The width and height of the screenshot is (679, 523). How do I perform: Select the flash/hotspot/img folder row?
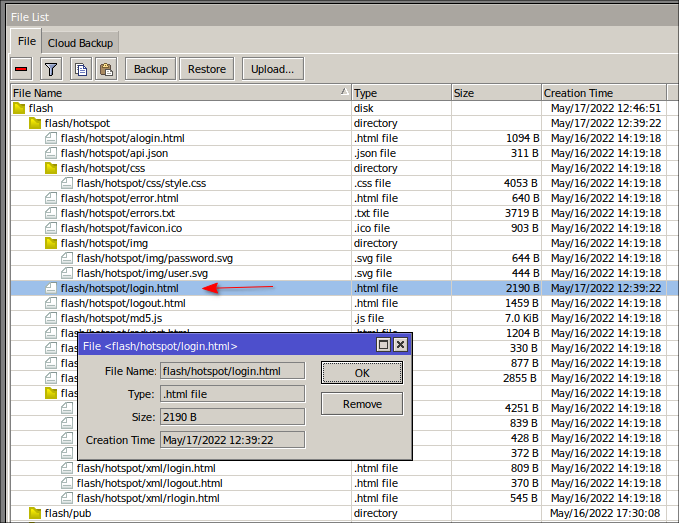tap(104, 243)
